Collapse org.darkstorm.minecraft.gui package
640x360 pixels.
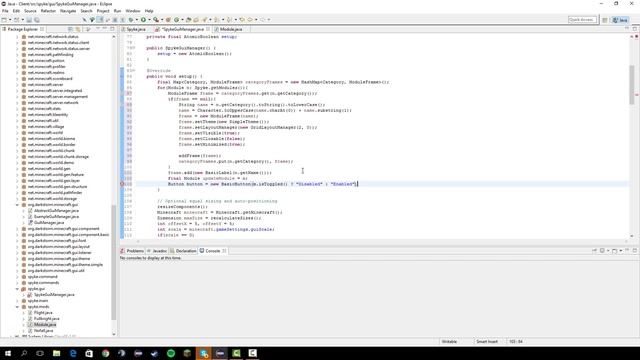[18, 204]
